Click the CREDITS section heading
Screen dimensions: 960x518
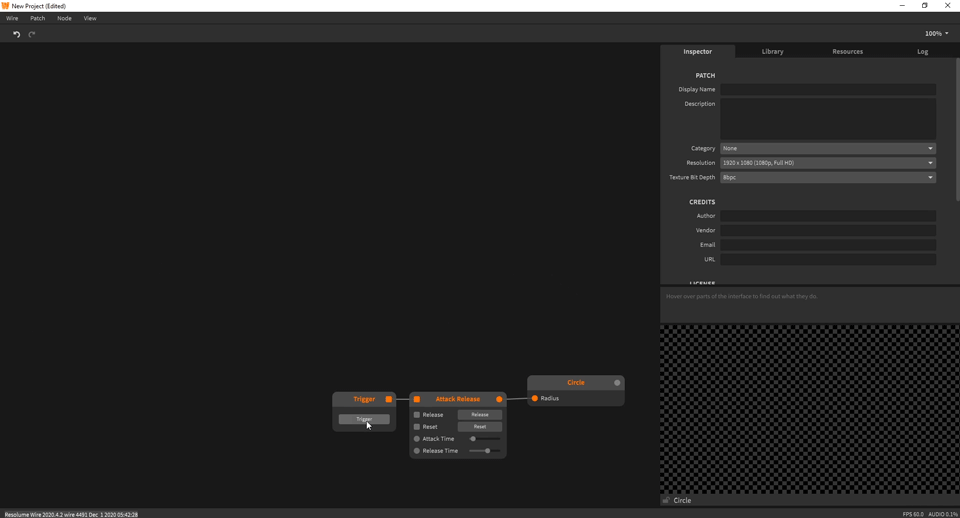(x=702, y=202)
